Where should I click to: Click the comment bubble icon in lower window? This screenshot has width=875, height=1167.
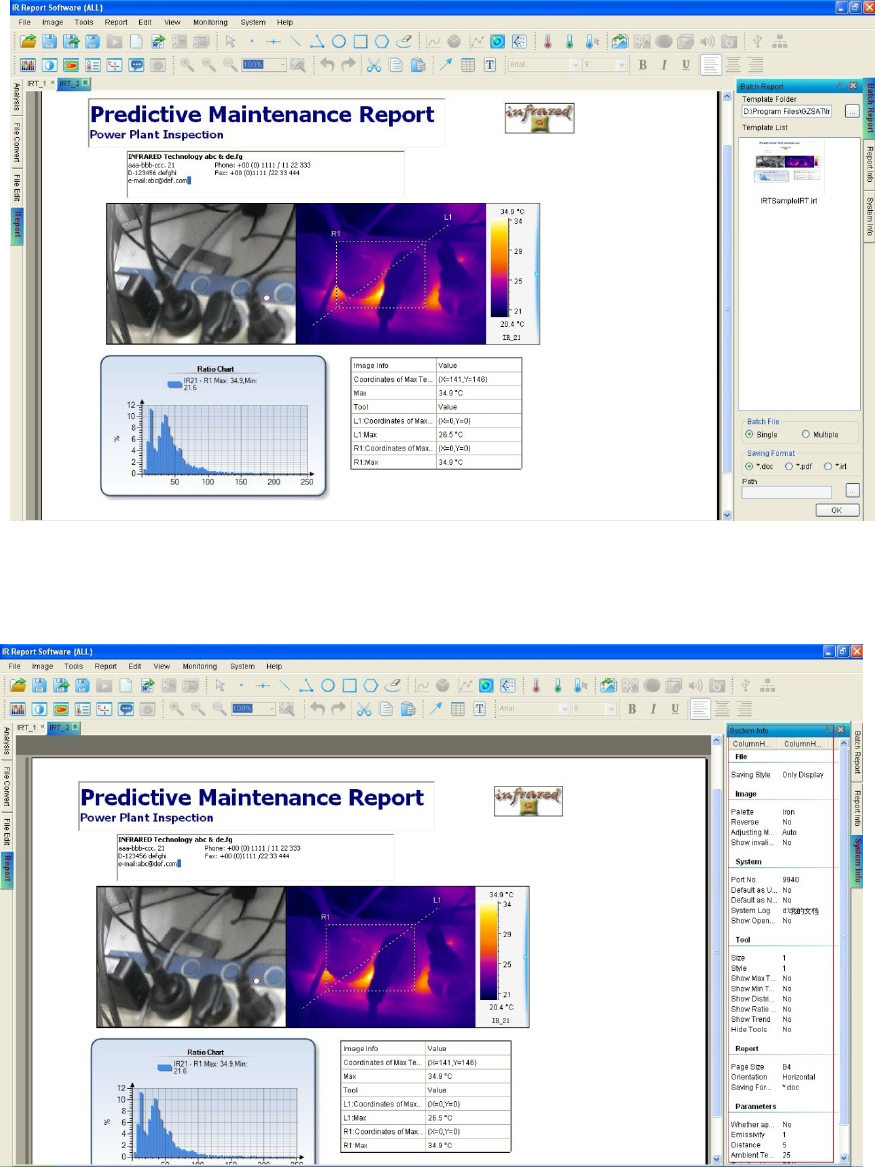click(x=126, y=709)
